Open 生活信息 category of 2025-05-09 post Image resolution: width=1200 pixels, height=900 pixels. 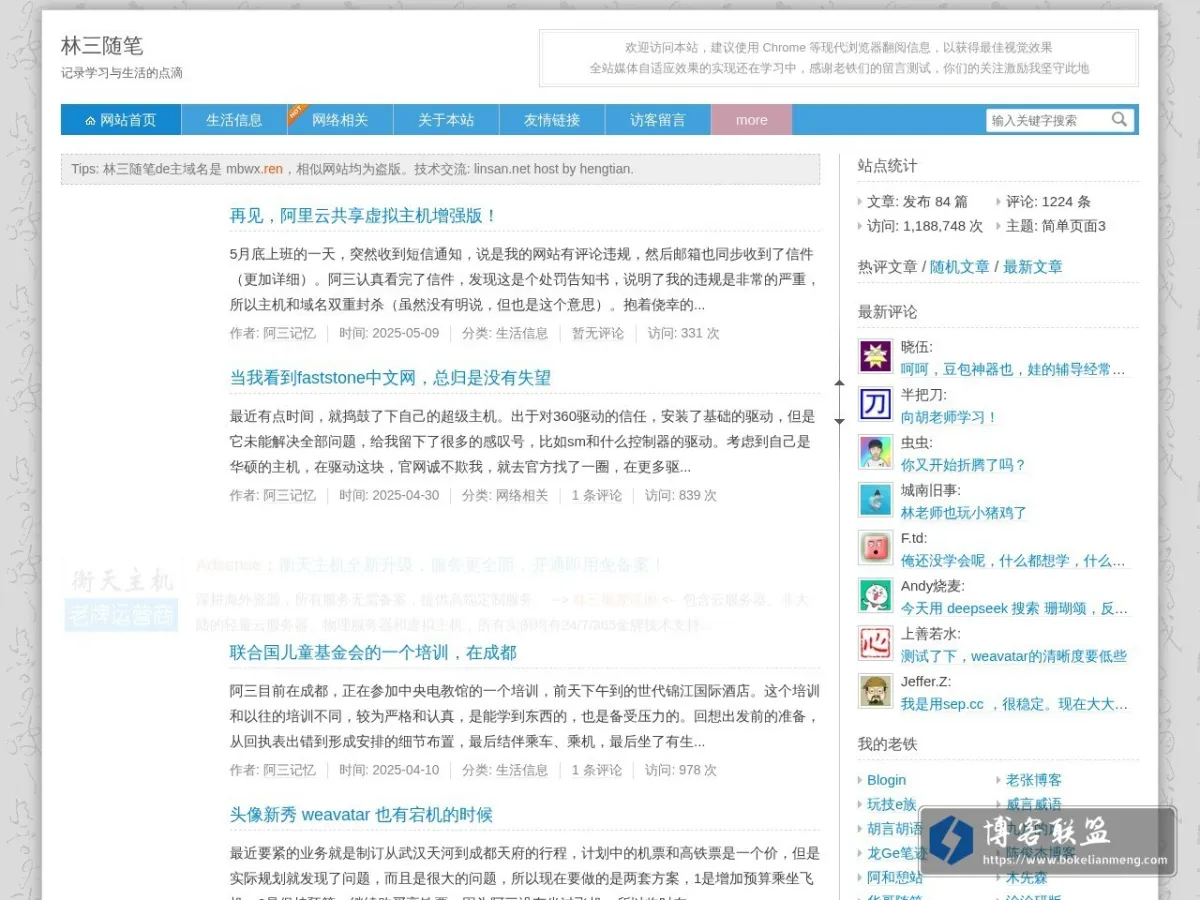(522, 333)
